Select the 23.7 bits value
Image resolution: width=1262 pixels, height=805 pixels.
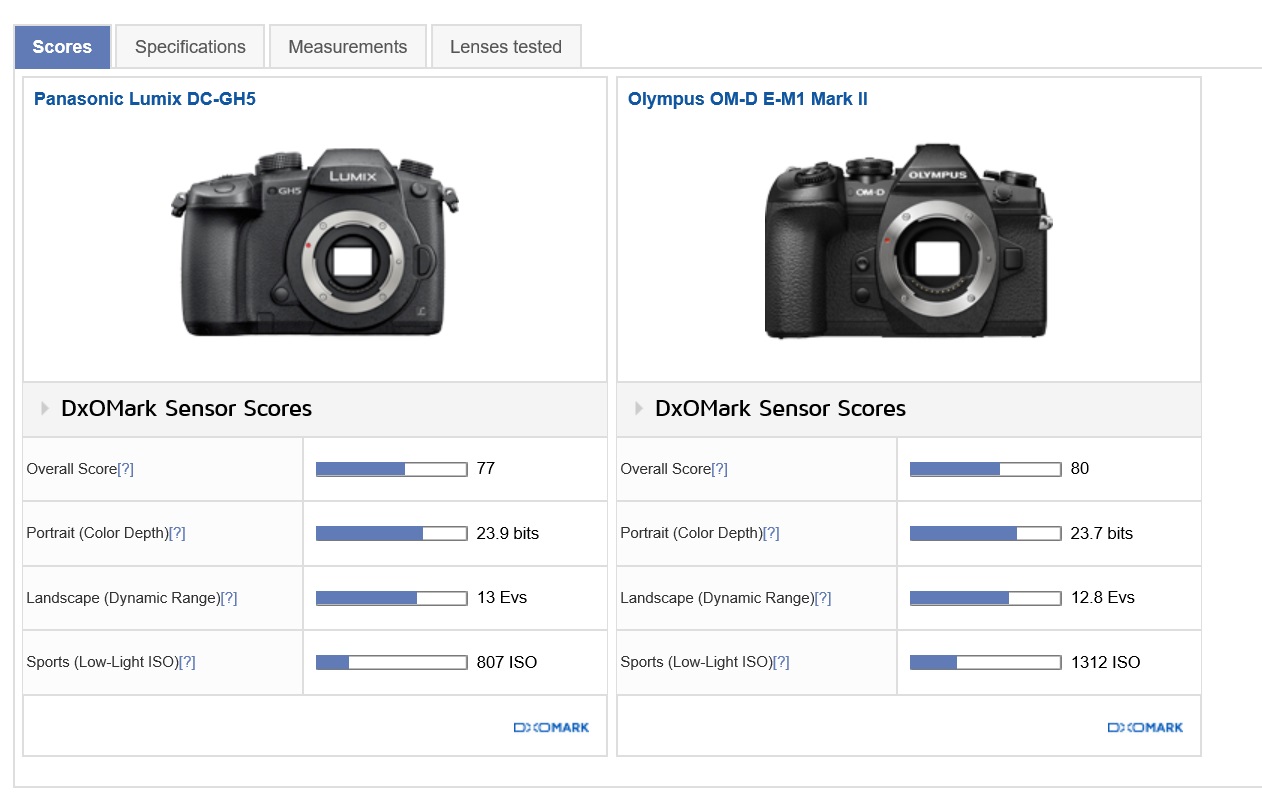pyautogui.click(x=1102, y=533)
